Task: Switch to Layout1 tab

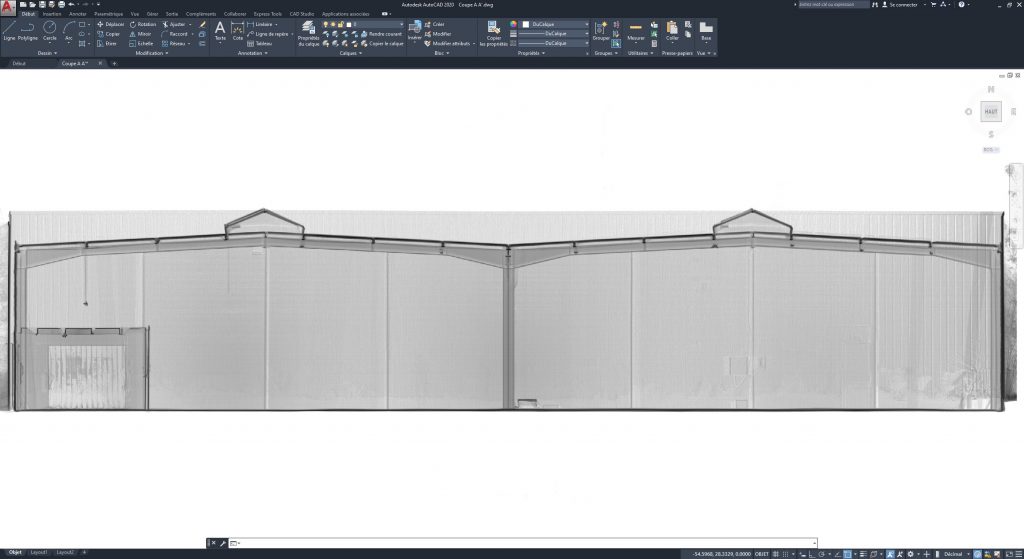Action: [x=39, y=552]
